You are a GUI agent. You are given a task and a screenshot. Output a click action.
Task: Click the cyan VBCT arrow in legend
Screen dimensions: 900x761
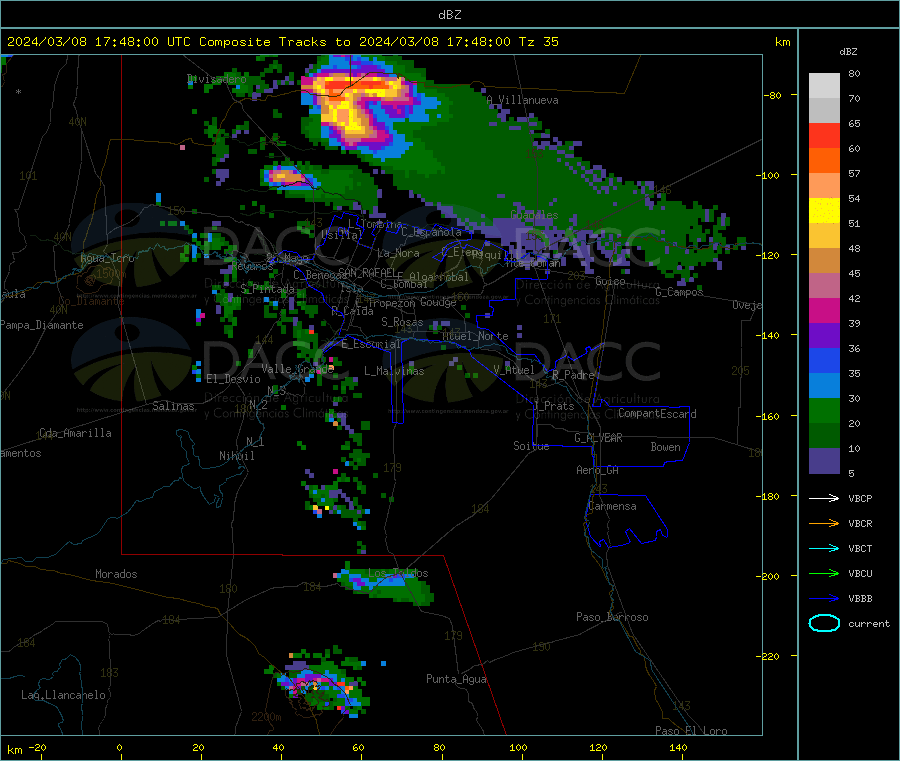point(824,548)
